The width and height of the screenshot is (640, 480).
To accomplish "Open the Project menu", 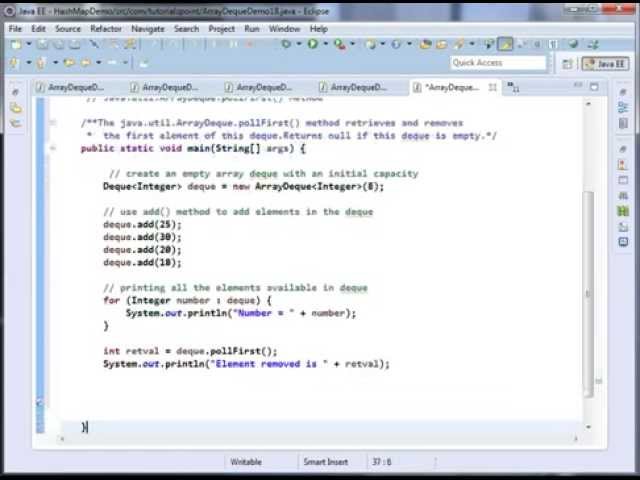I will (x=222, y=29).
